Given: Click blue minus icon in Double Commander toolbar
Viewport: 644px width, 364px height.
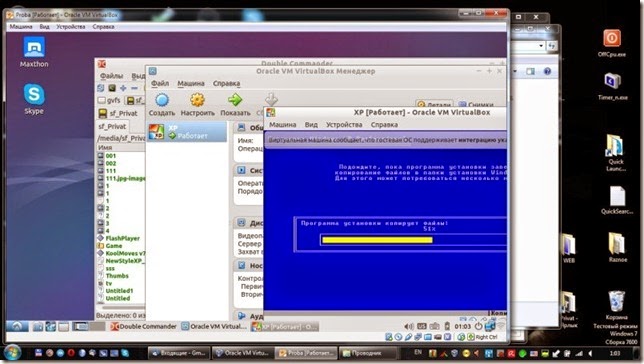Looking at the screenshot, I should [x=134, y=88].
